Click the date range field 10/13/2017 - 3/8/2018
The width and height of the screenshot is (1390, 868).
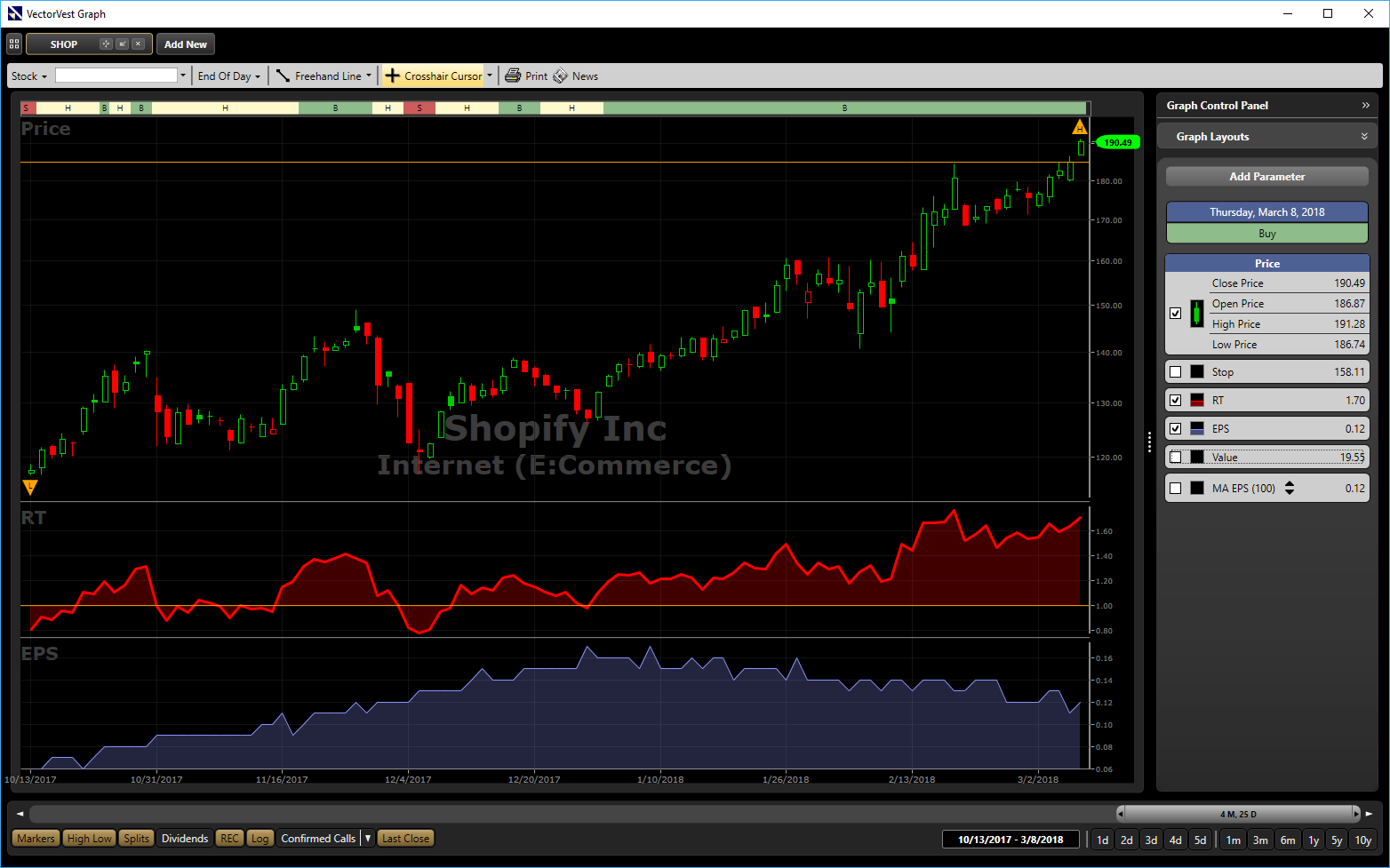tap(1011, 840)
